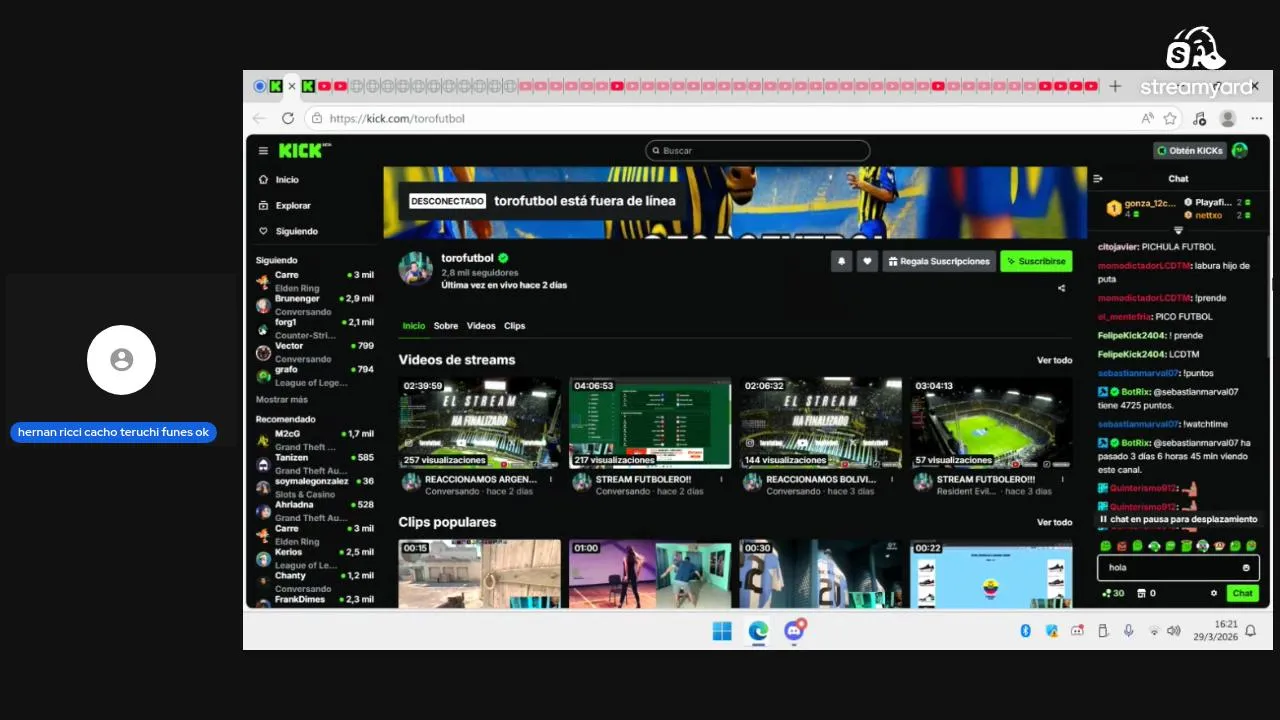Play the 01:00 popular clip
This screenshot has width=1280, height=720.
coord(650,573)
